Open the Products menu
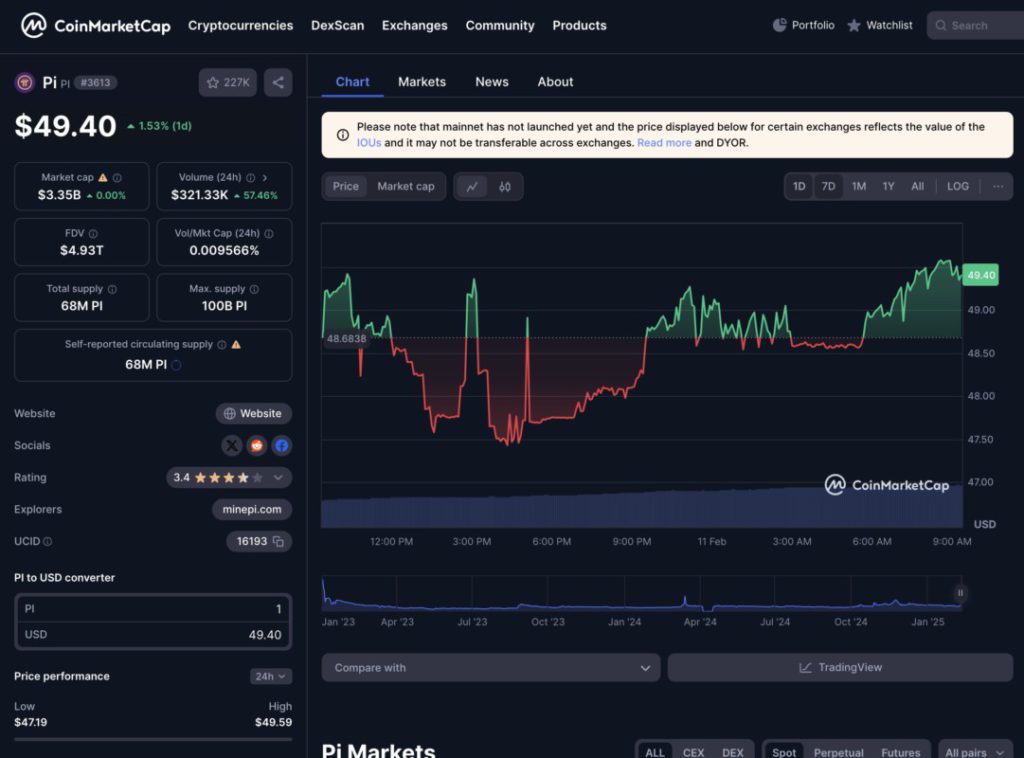 click(x=579, y=25)
